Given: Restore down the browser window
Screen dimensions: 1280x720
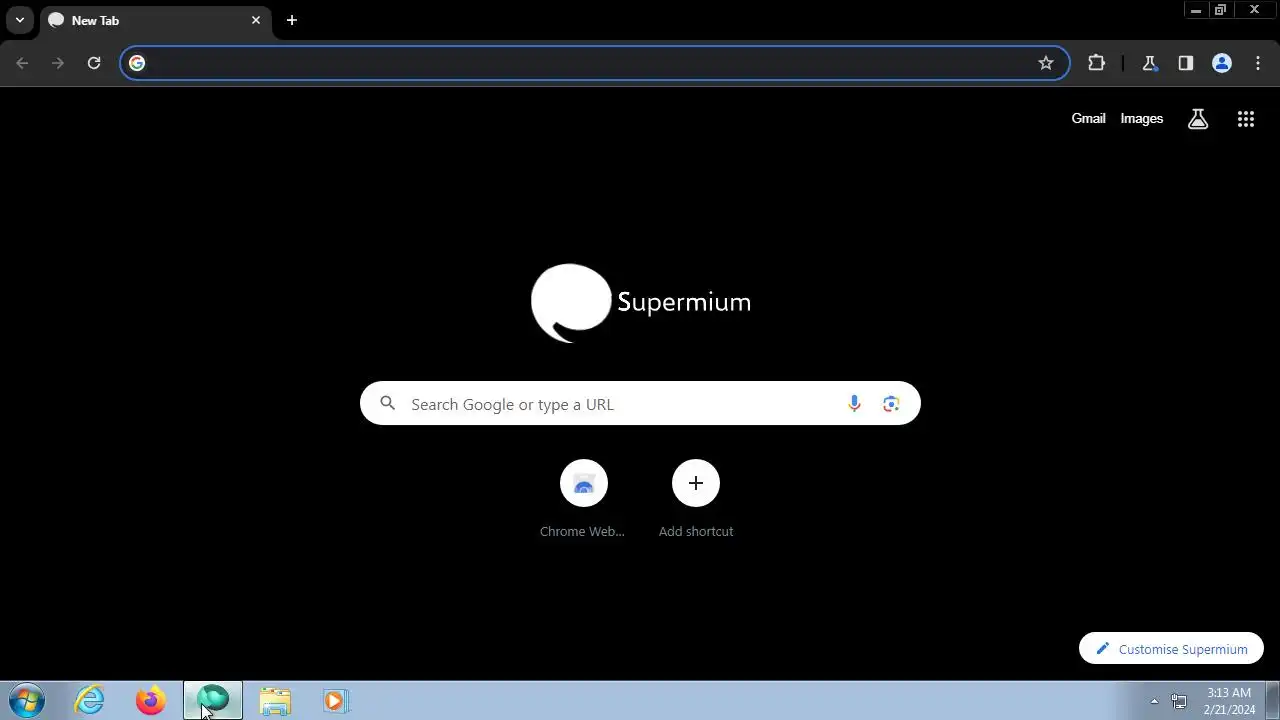Looking at the screenshot, I should 1220,10.
